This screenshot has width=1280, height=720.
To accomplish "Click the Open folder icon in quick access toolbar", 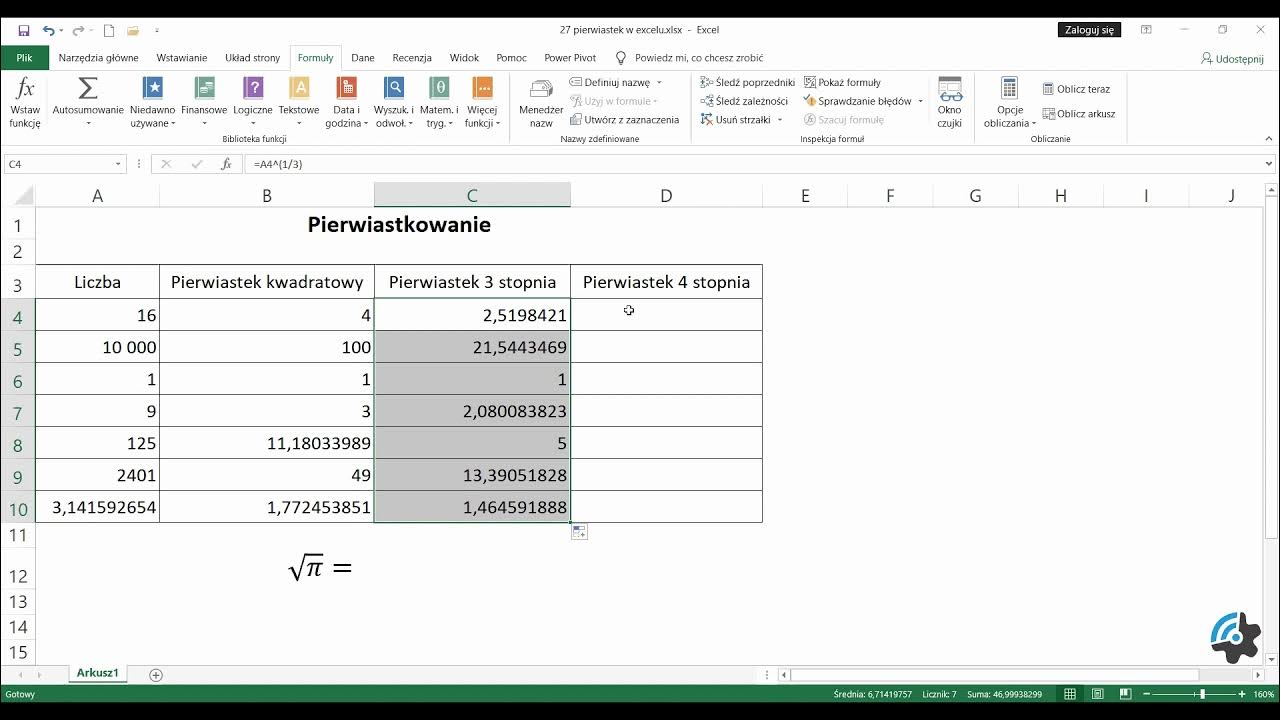I will pyautogui.click(x=133, y=31).
